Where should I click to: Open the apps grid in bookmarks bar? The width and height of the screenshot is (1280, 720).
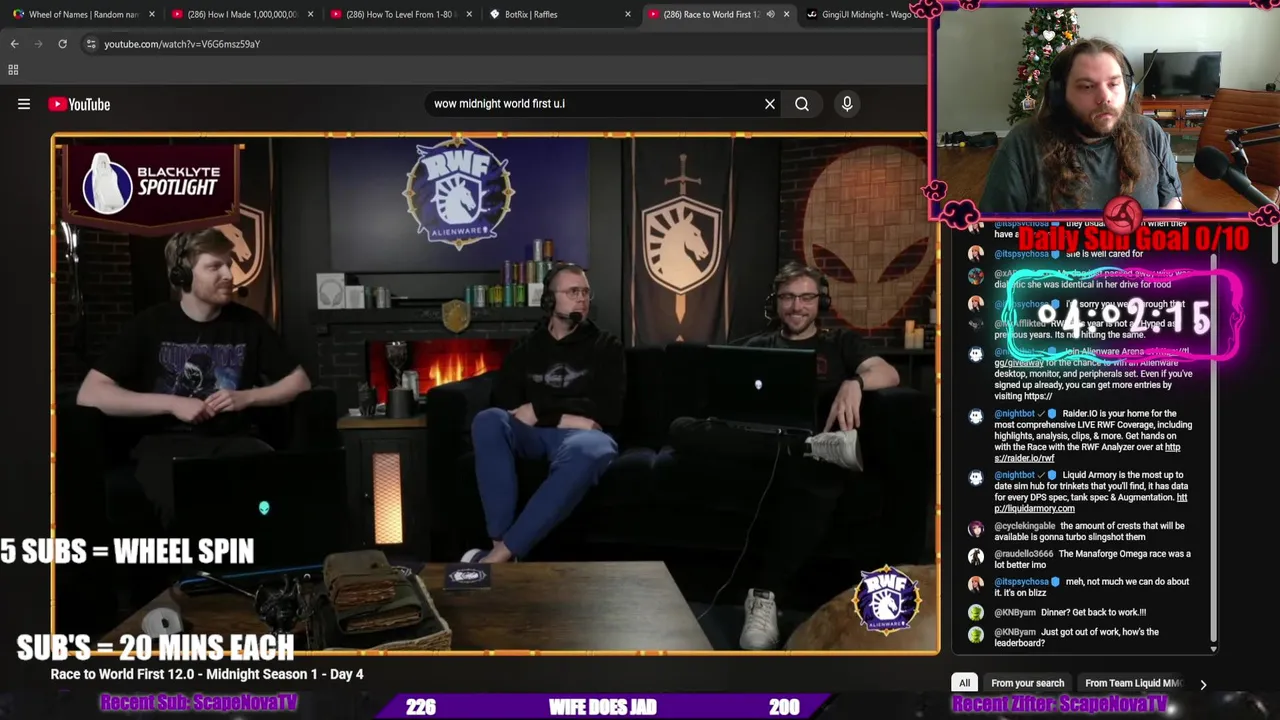tap(13, 70)
